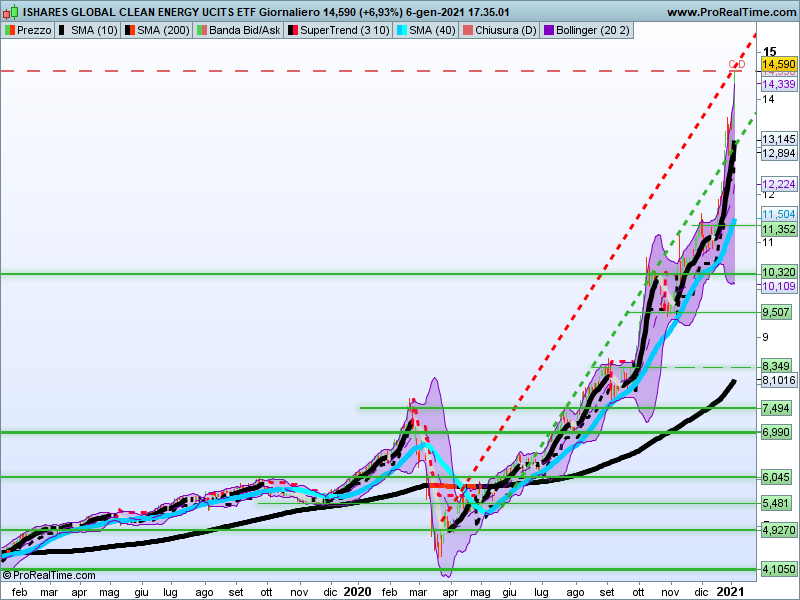800x600 pixels.
Task: Click the first feb label on time axis
Action: tap(19, 592)
